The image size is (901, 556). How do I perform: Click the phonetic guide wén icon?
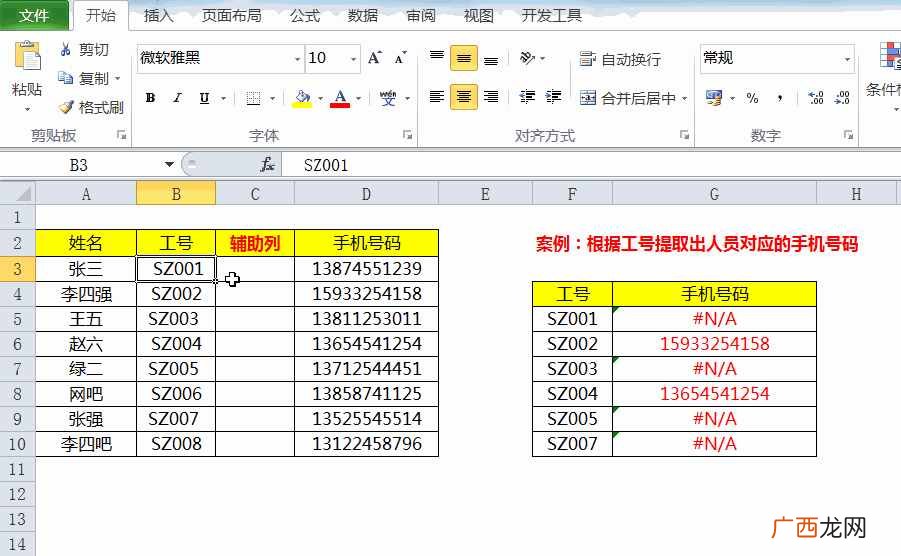pyautogui.click(x=388, y=98)
